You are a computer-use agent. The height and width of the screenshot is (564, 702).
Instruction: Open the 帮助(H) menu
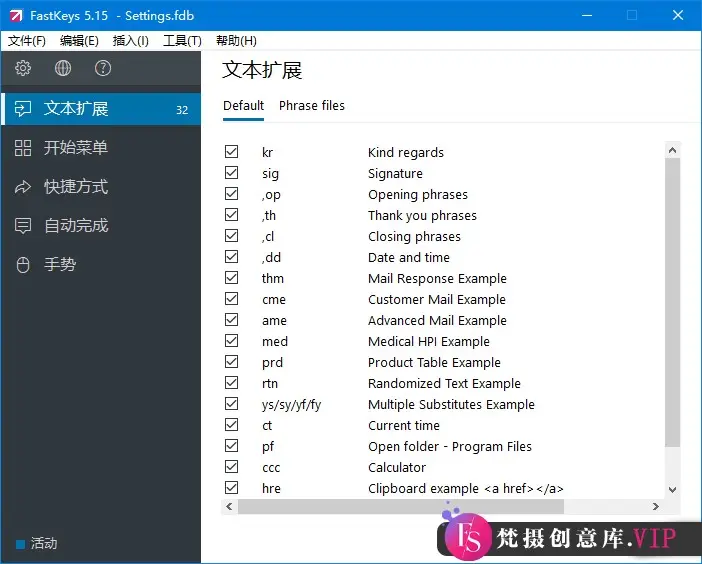click(x=236, y=41)
